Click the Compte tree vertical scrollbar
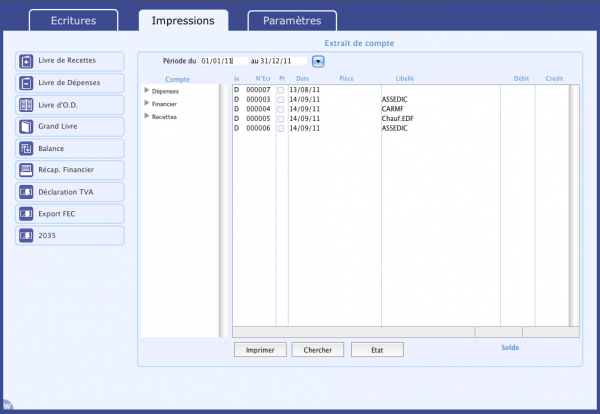This screenshot has width=600, height=414. (223, 210)
